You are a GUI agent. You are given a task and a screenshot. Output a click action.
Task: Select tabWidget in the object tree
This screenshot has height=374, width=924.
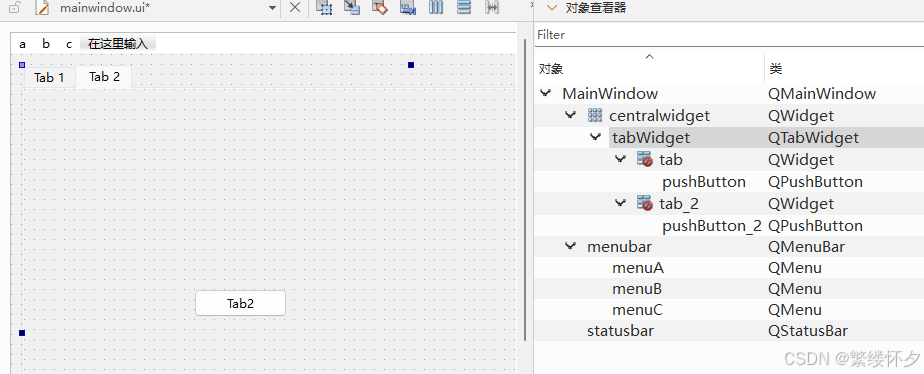click(x=651, y=138)
